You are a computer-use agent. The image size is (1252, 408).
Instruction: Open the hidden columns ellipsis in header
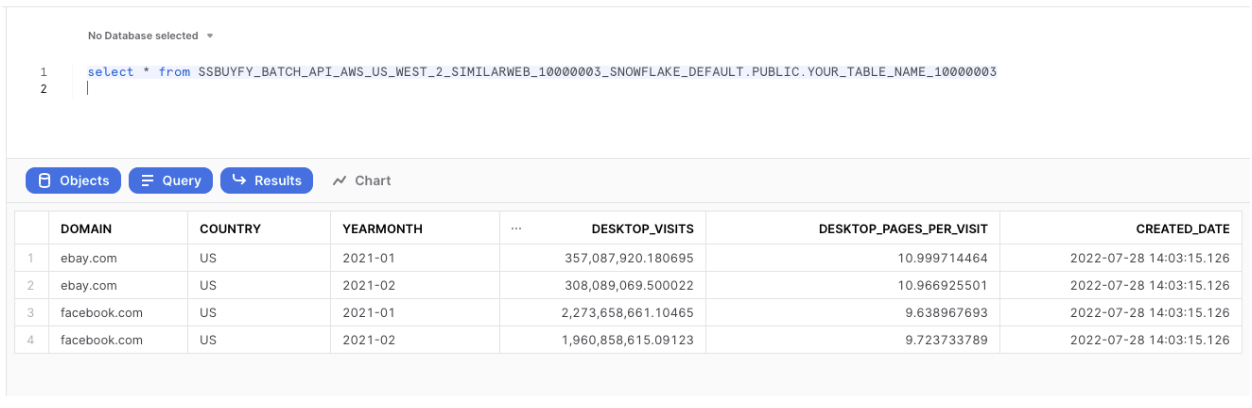pos(516,229)
